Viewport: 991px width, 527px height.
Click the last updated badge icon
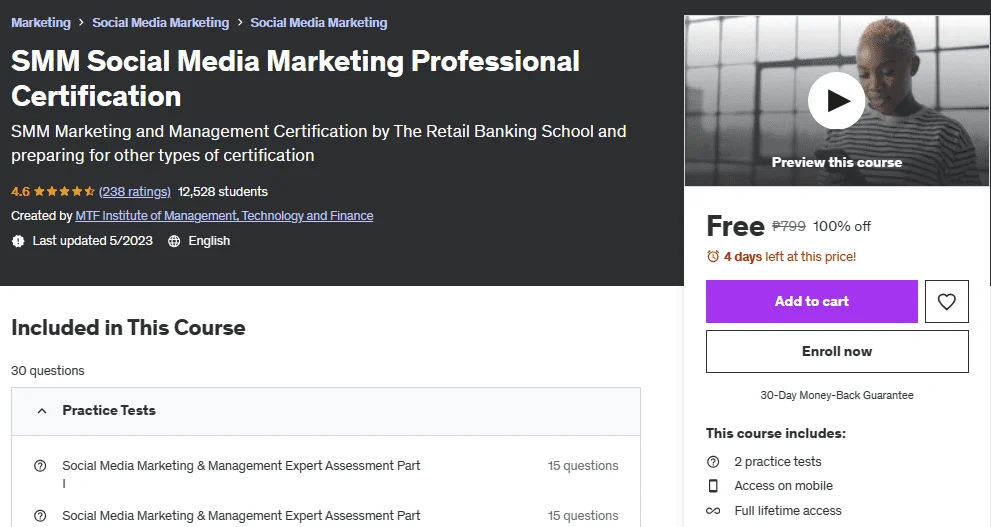tap(18, 241)
